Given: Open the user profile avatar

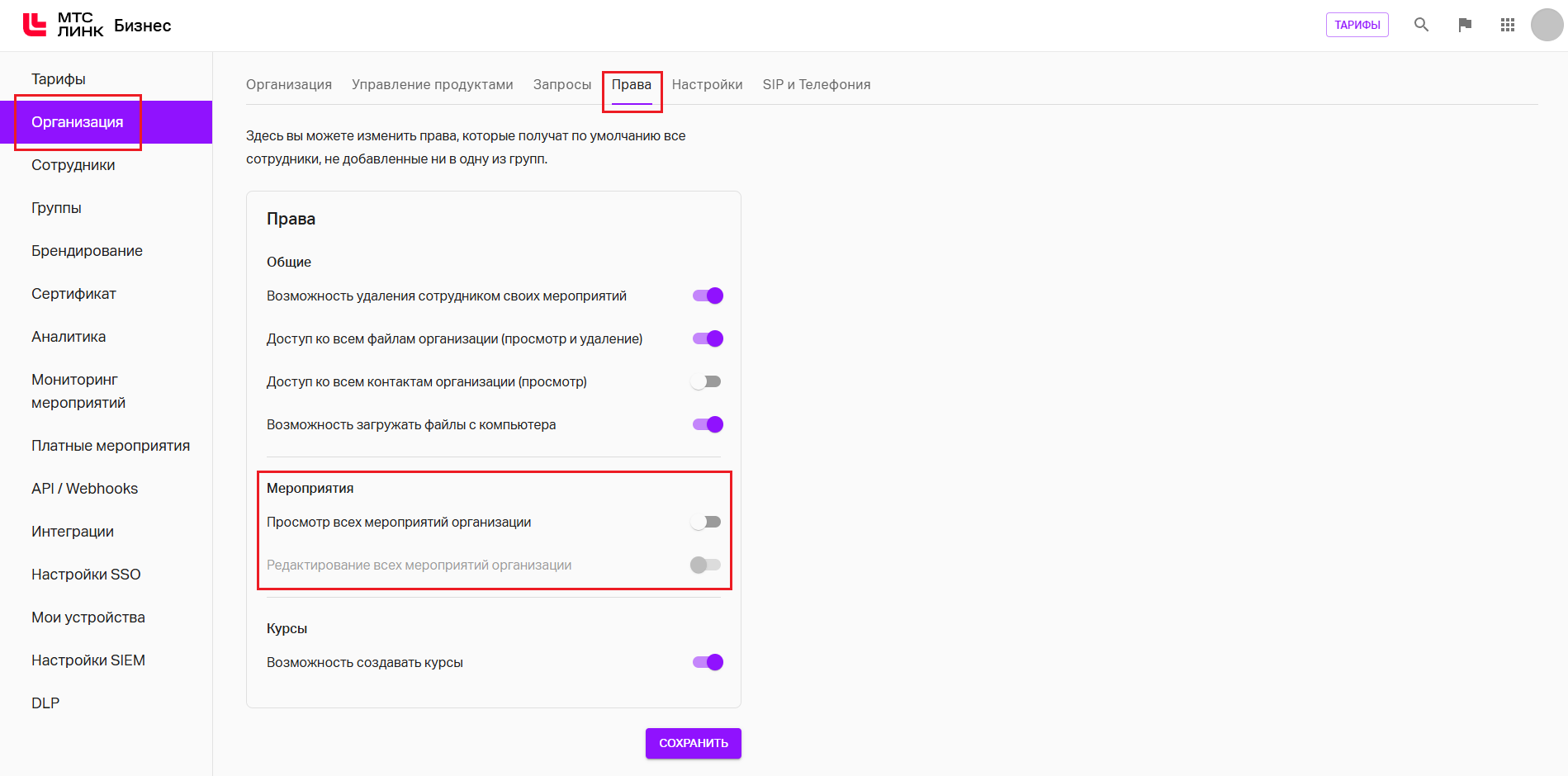Looking at the screenshot, I should tap(1547, 25).
